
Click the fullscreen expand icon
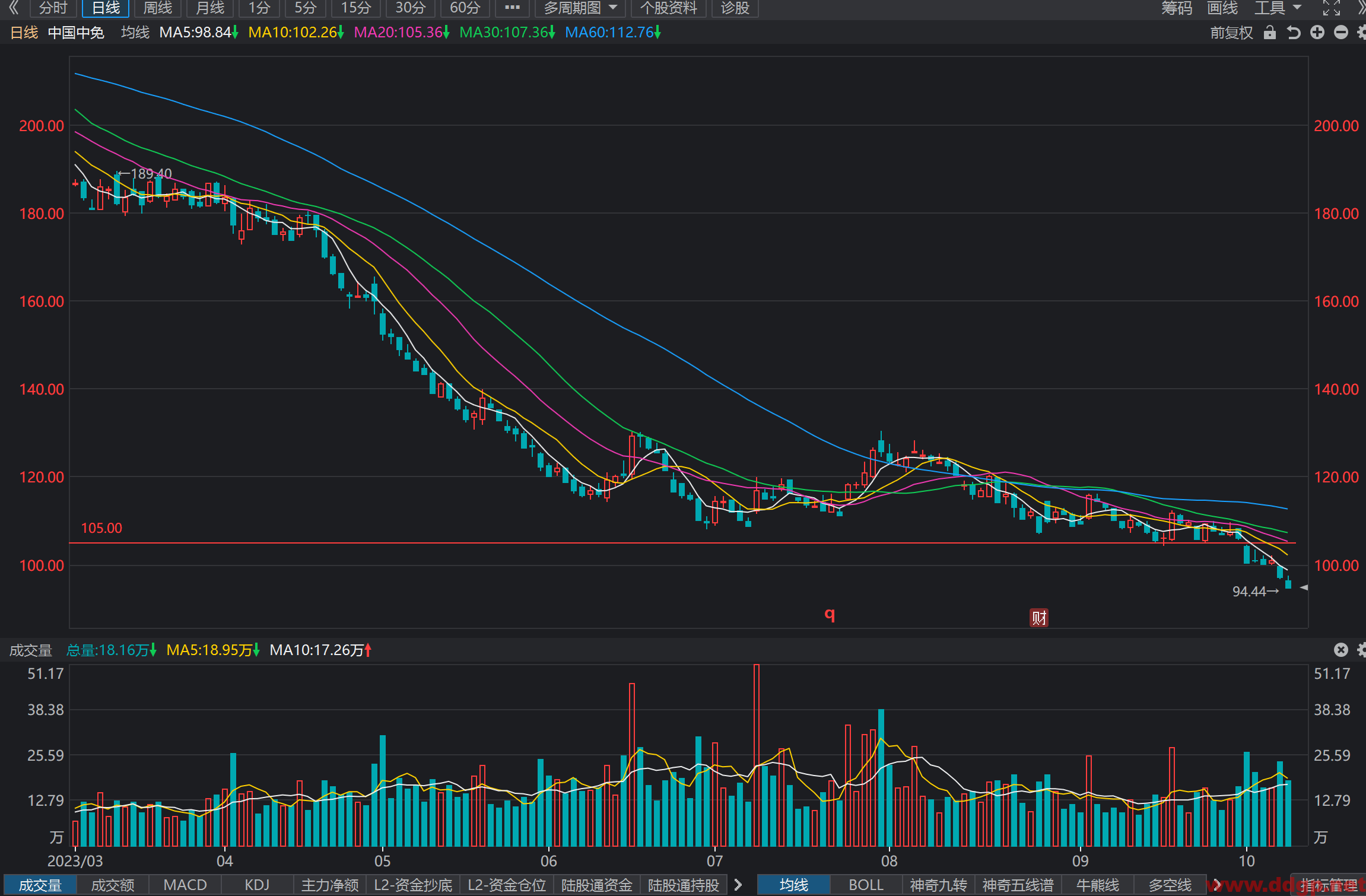coord(1332,8)
